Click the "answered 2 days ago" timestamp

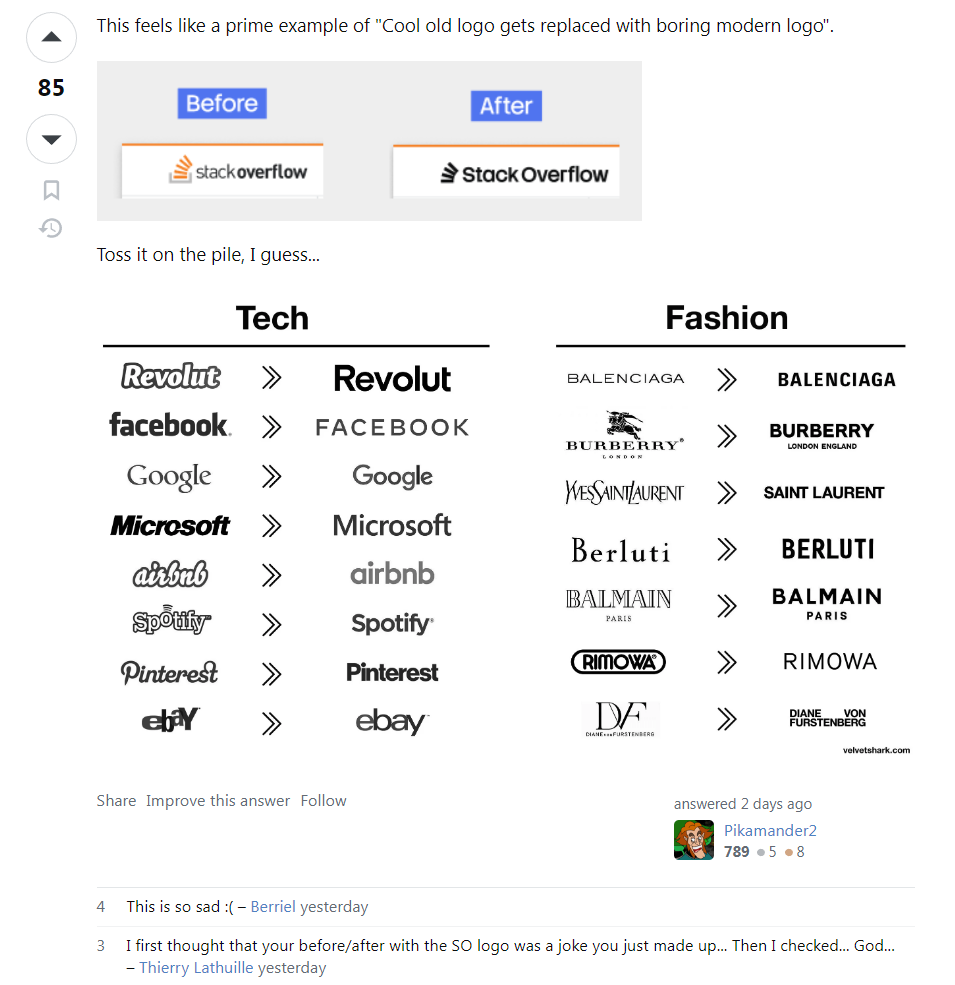(x=743, y=804)
